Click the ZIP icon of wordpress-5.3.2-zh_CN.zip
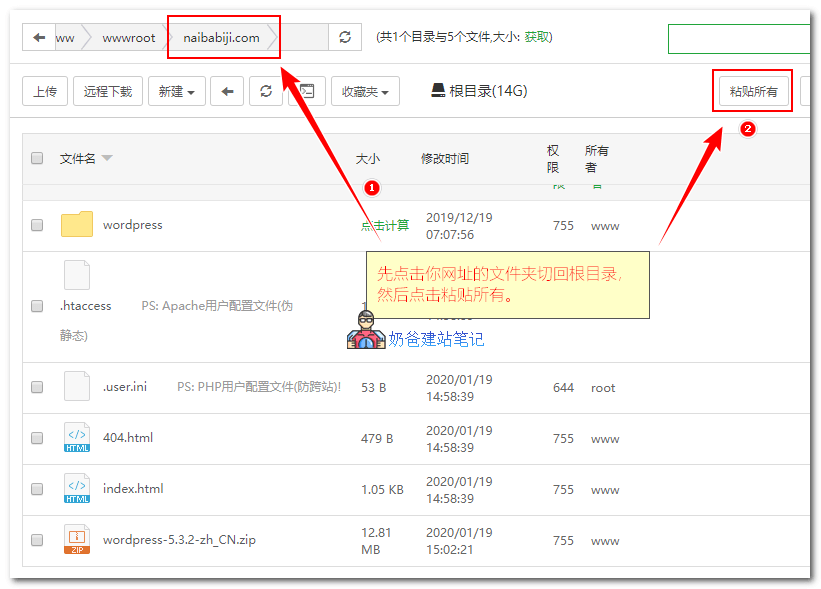Screen dimensions: 821x589 pos(76,539)
